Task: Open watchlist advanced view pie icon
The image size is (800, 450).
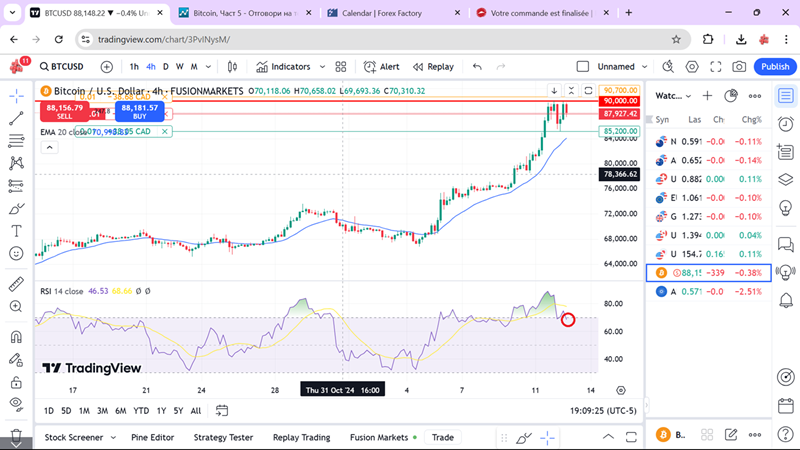Action: pyautogui.click(x=731, y=96)
